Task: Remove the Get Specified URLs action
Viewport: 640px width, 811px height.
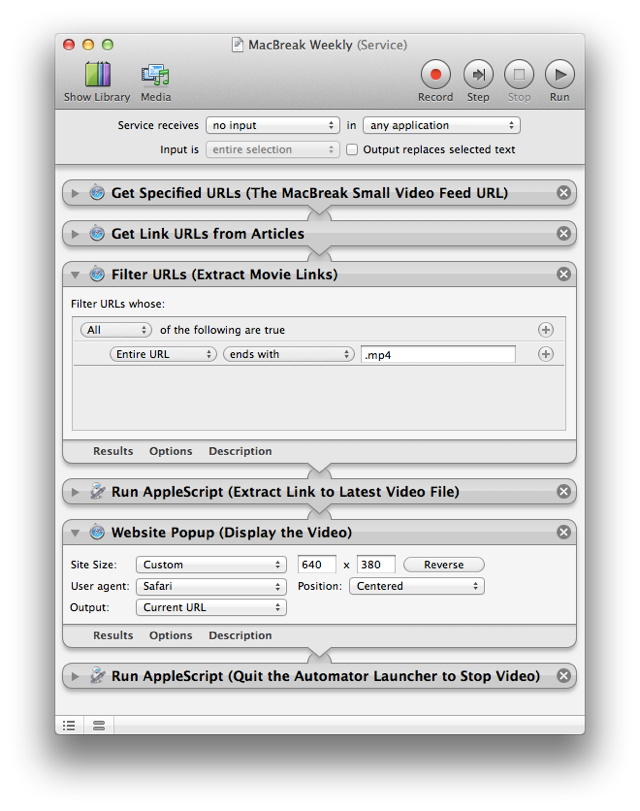Action: pos(564,193)
